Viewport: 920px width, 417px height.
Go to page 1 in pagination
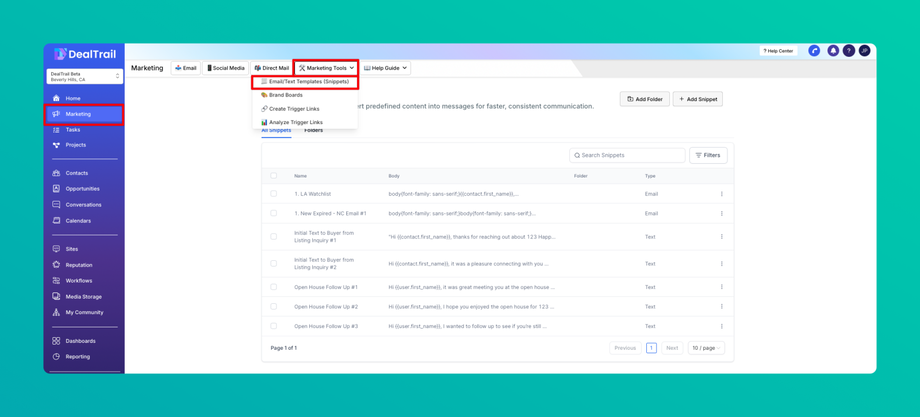(651, 348)
